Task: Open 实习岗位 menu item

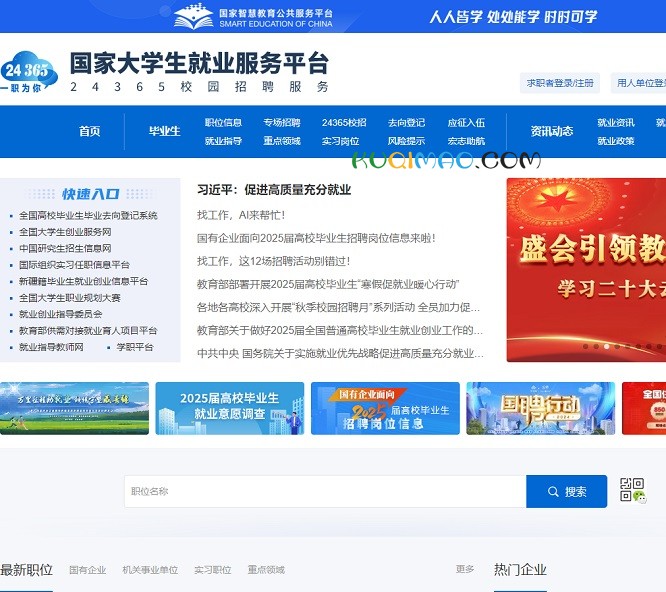Action: 341,141
